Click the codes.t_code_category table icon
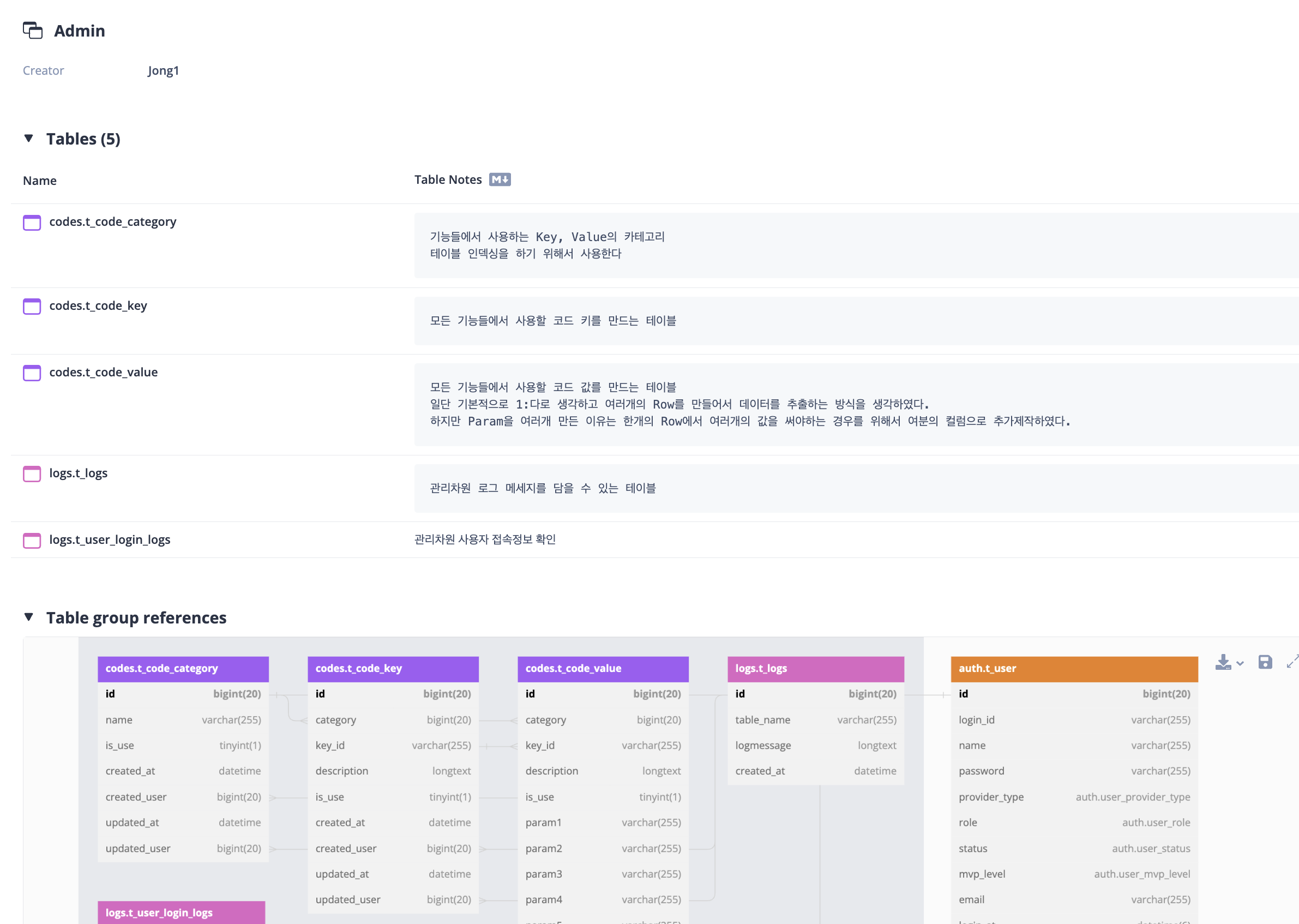 (x=32, y=223)
